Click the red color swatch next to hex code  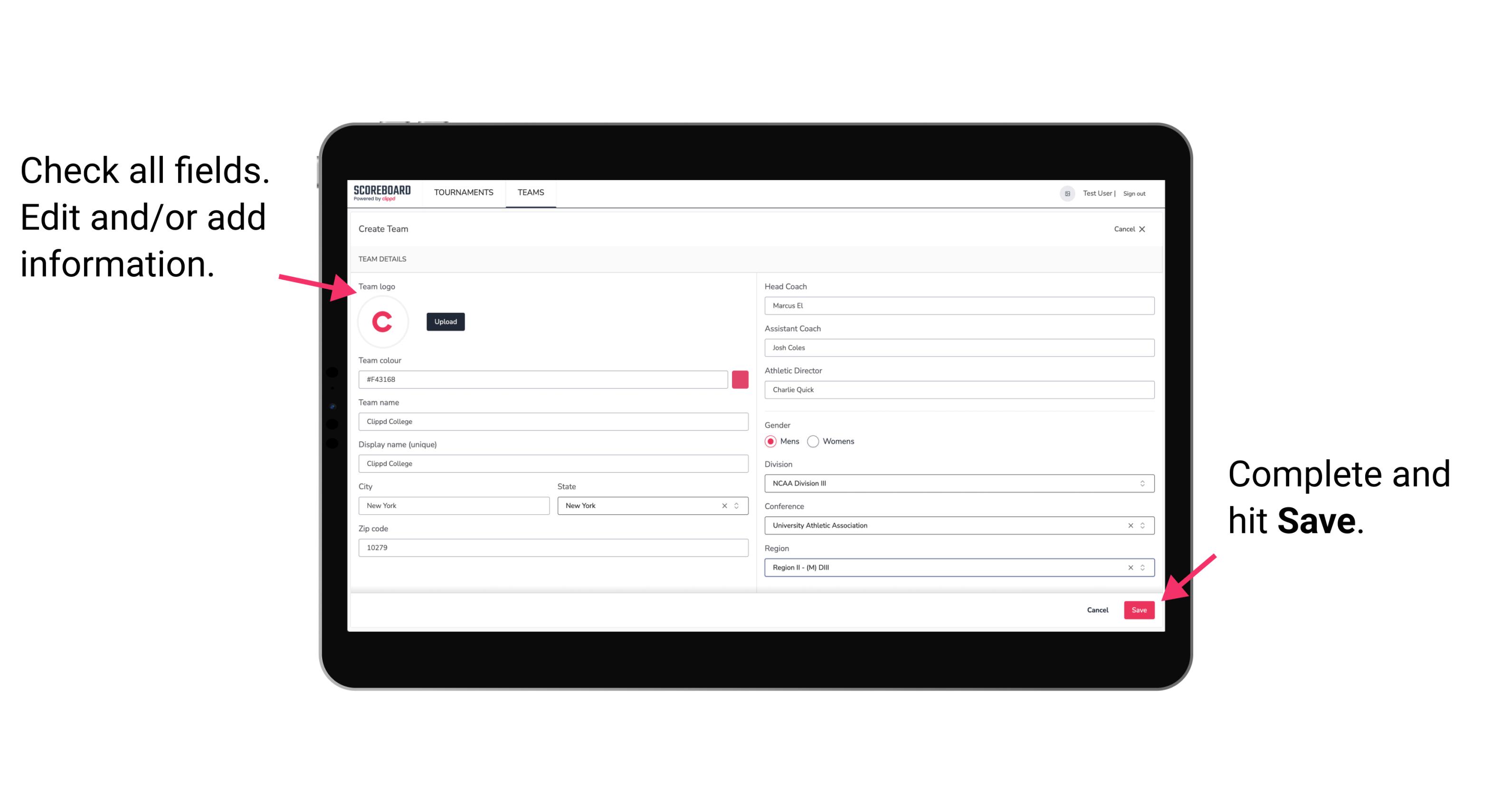740,378
